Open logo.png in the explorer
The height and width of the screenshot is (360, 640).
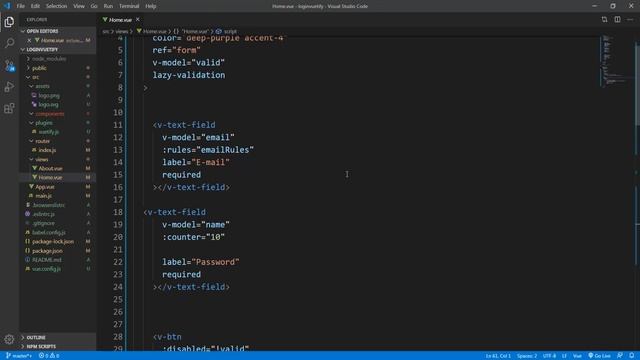(57, 96)
